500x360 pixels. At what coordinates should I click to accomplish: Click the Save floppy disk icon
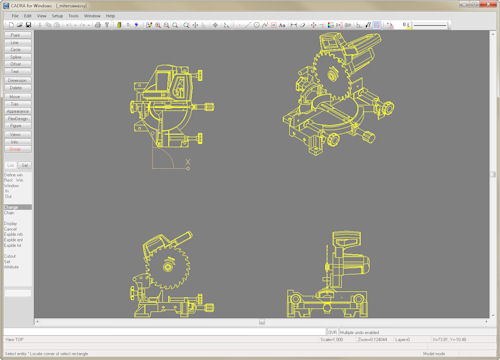pyautogui.click(x=28, y=25)
